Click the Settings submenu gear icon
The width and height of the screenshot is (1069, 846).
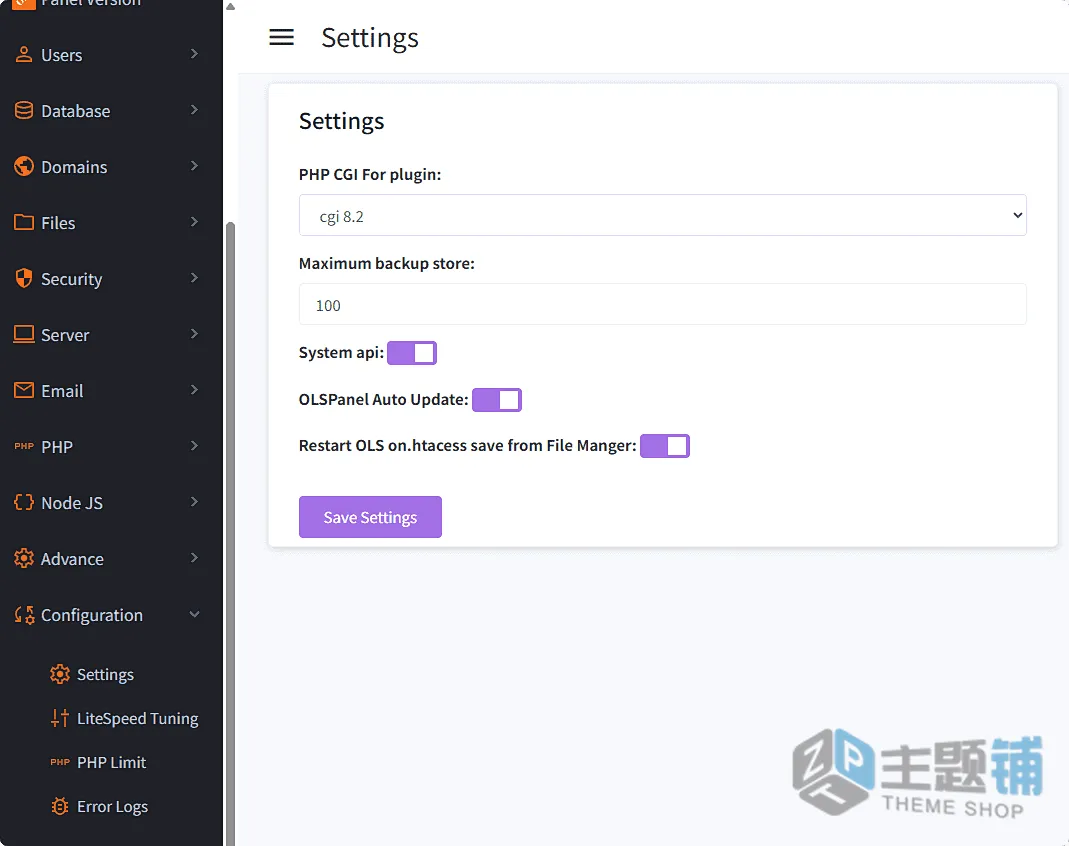point(60,674)
